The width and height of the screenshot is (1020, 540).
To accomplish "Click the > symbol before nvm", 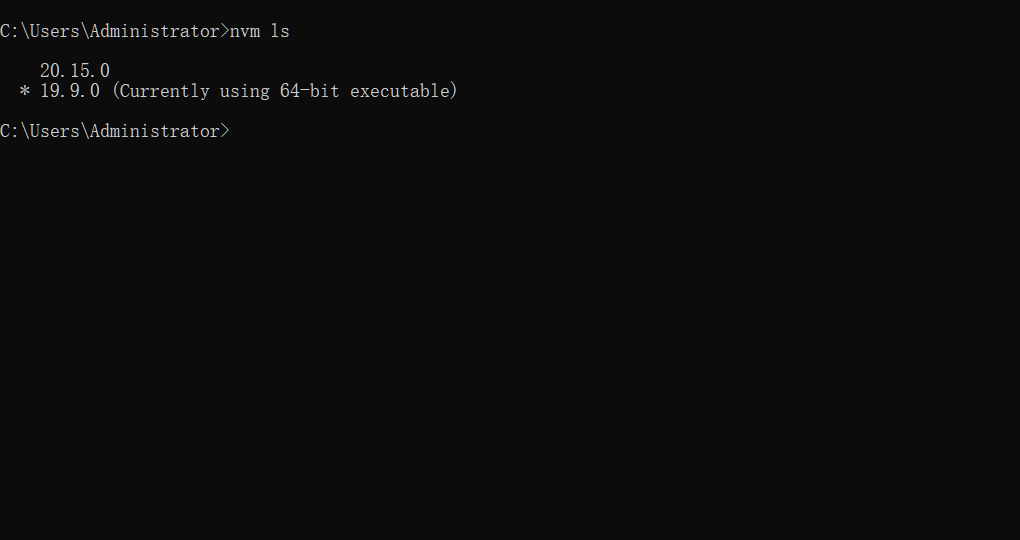I will pos(225,31).
